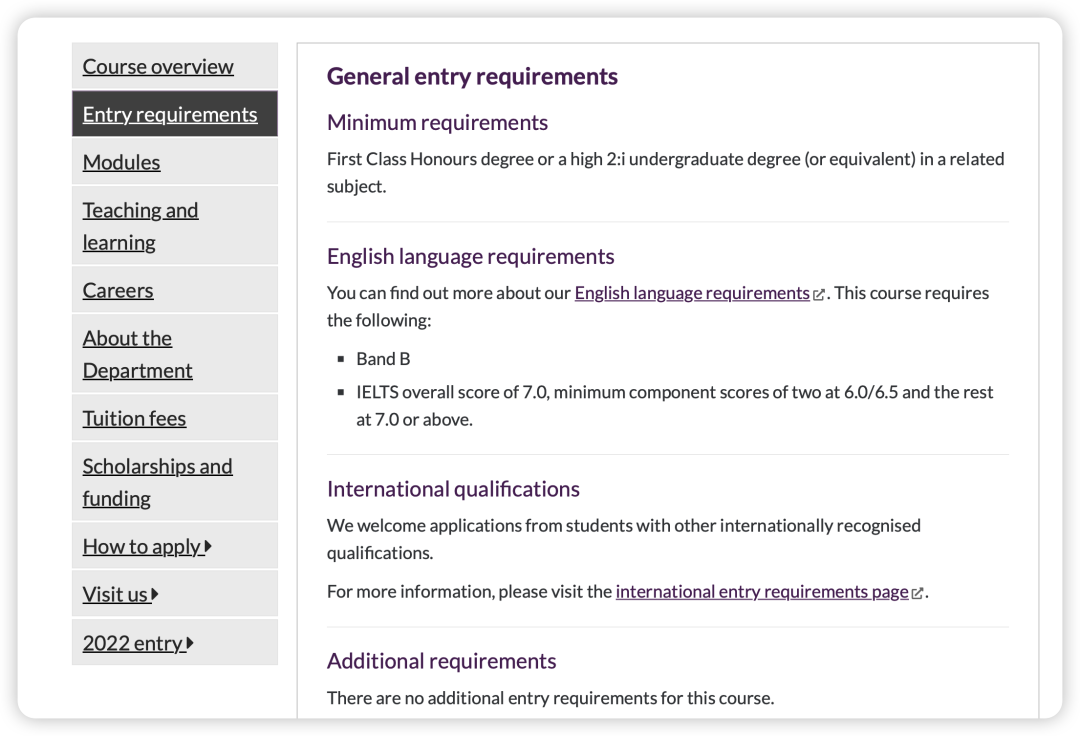
Task: Click the First Class Honours degree paragraph
Action: pos(665,173)
